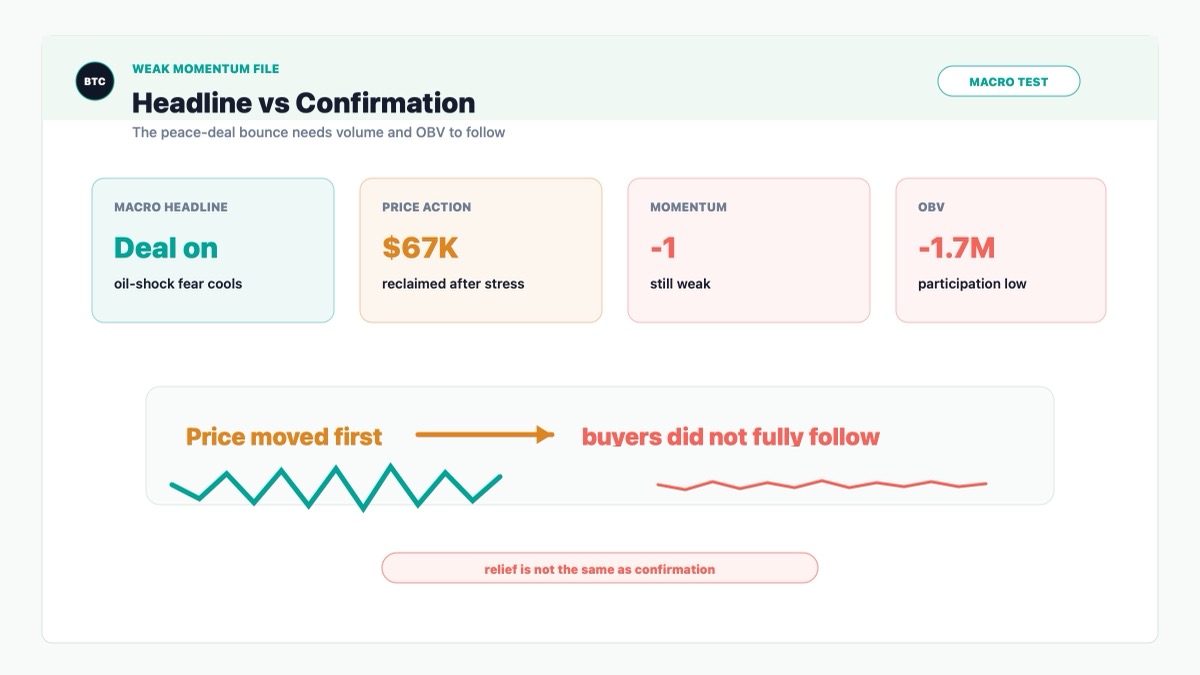This screenshot has height=675, width=1200.
Task: Click the '-1.7M' OBV value
Action: [956, 248]
